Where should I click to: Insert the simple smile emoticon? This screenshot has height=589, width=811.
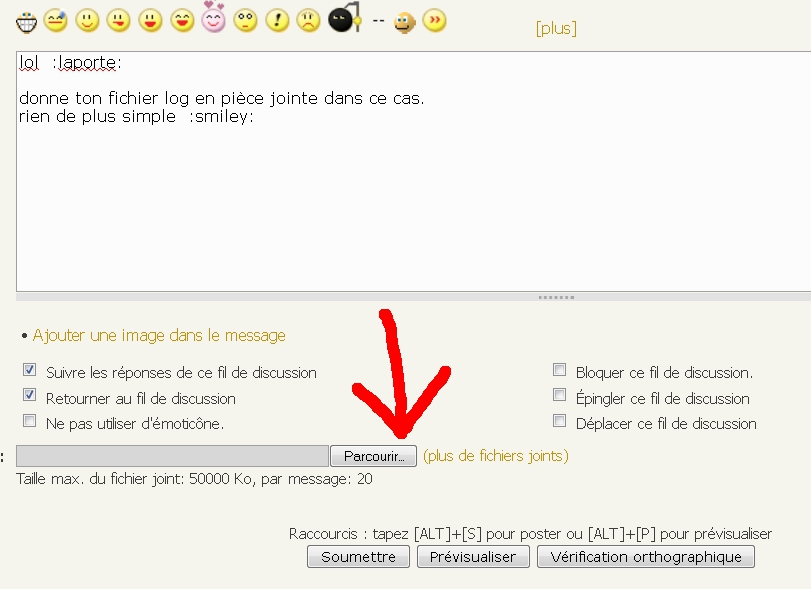tap(87, 21)
